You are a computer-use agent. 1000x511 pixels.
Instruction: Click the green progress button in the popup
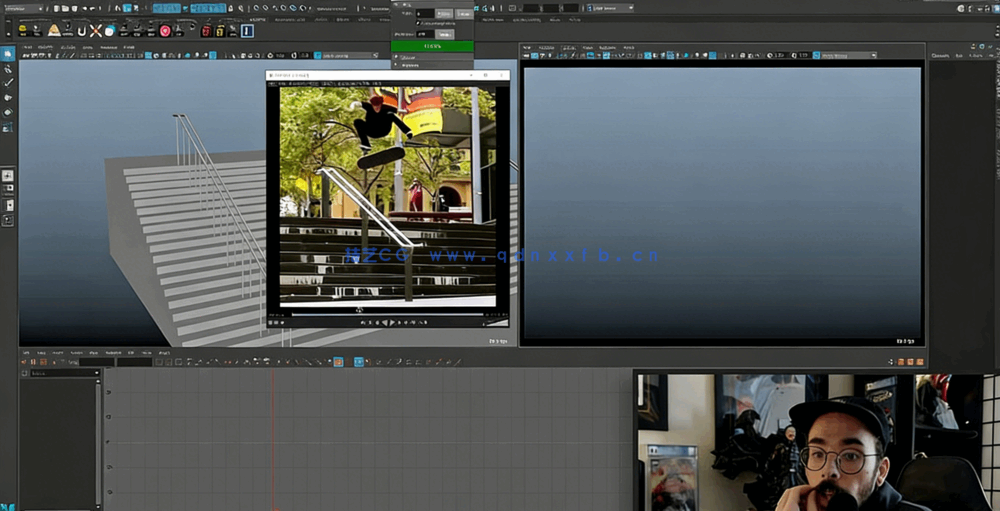tap(431, 46)
